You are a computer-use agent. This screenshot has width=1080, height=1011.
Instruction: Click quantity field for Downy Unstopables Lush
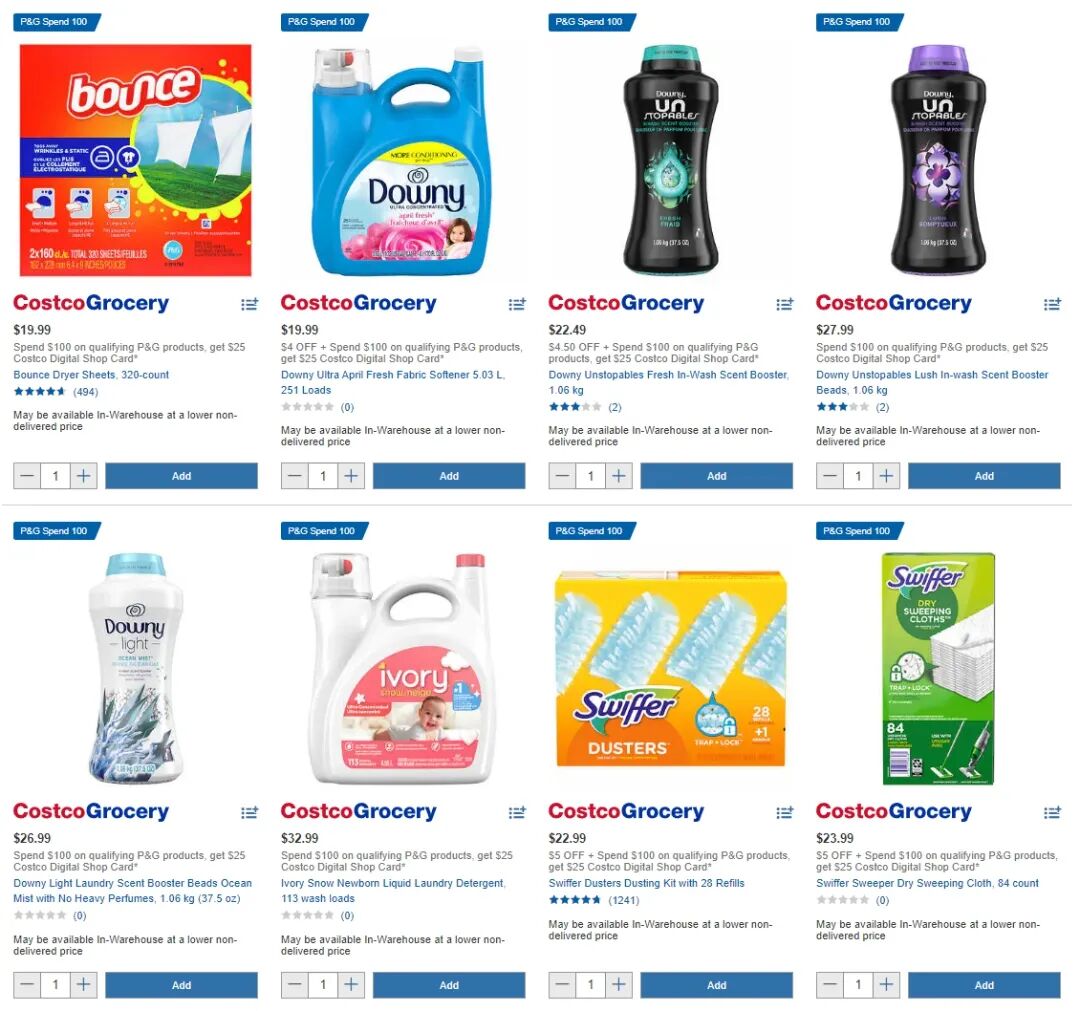(858, 476)
